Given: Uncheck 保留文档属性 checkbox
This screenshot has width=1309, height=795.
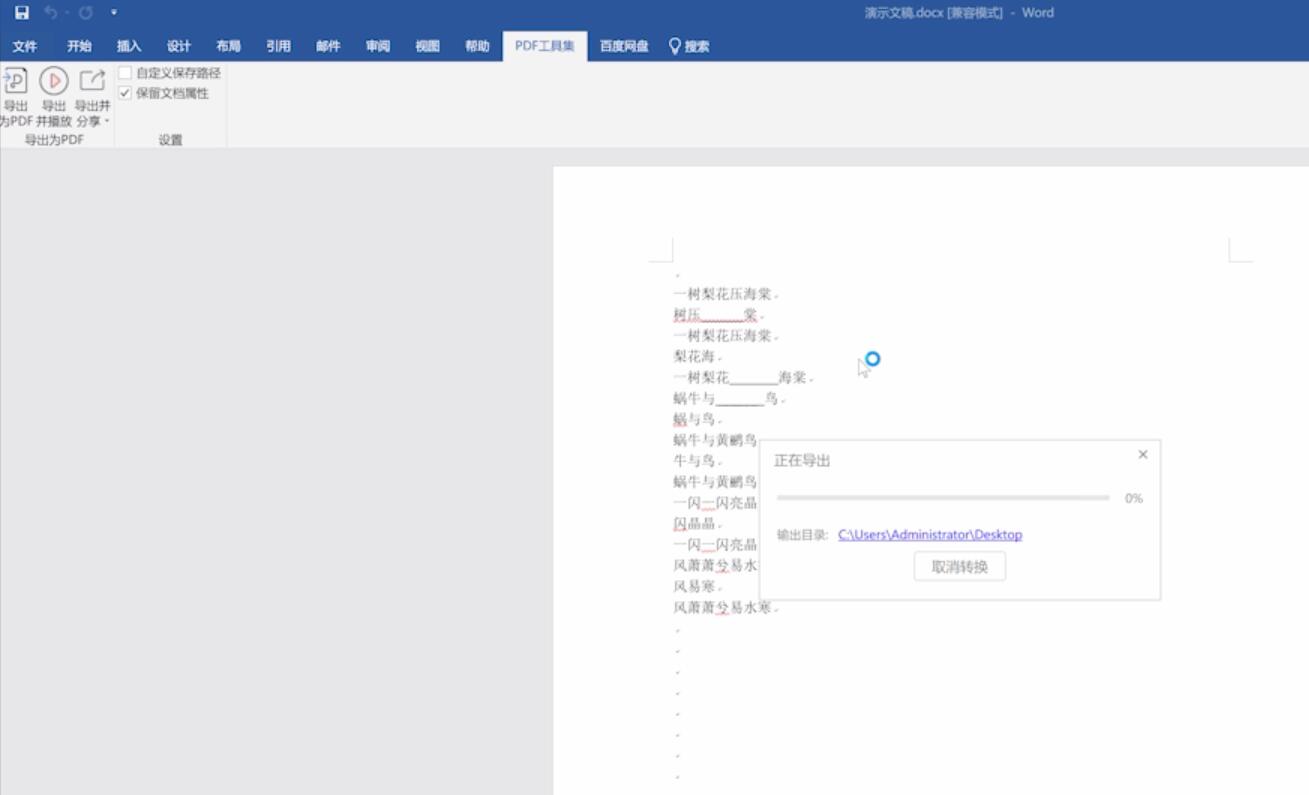Looking at the screenshot, I should (x=125, y=93).
